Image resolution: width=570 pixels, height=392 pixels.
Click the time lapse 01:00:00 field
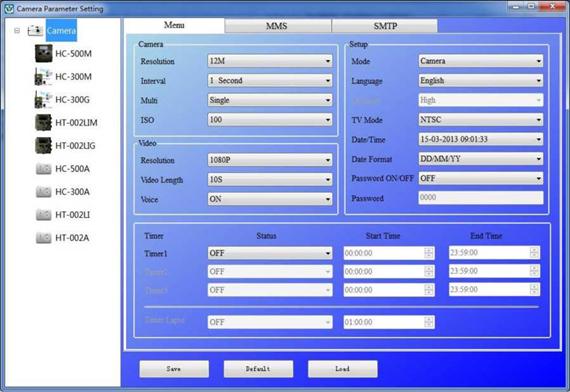click(x=389, y=322)
